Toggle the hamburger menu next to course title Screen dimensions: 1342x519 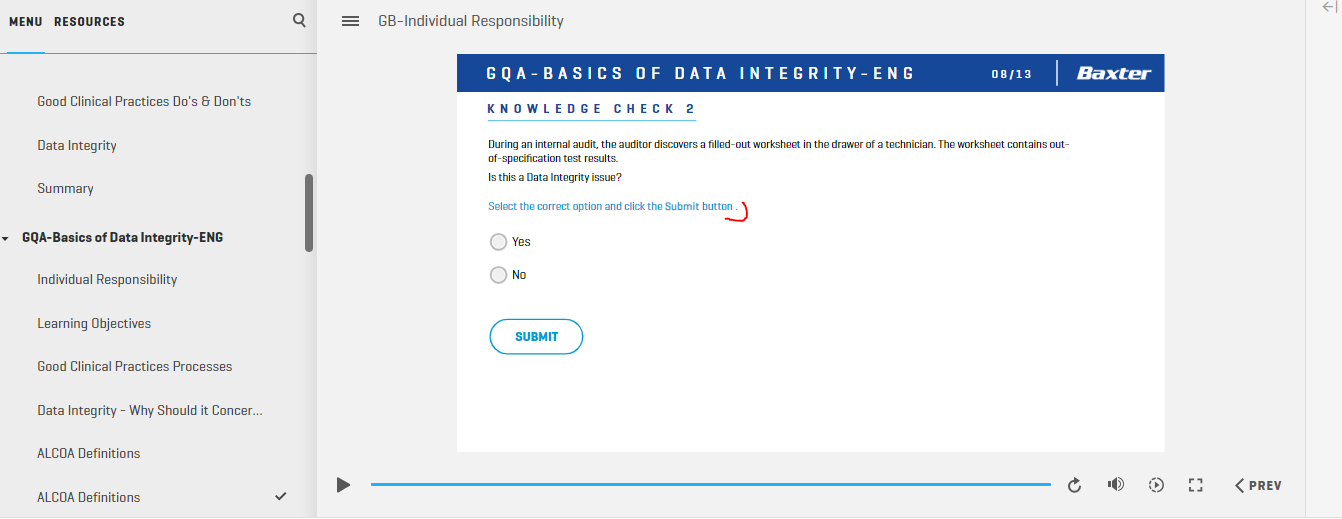[x=350, y=21]
